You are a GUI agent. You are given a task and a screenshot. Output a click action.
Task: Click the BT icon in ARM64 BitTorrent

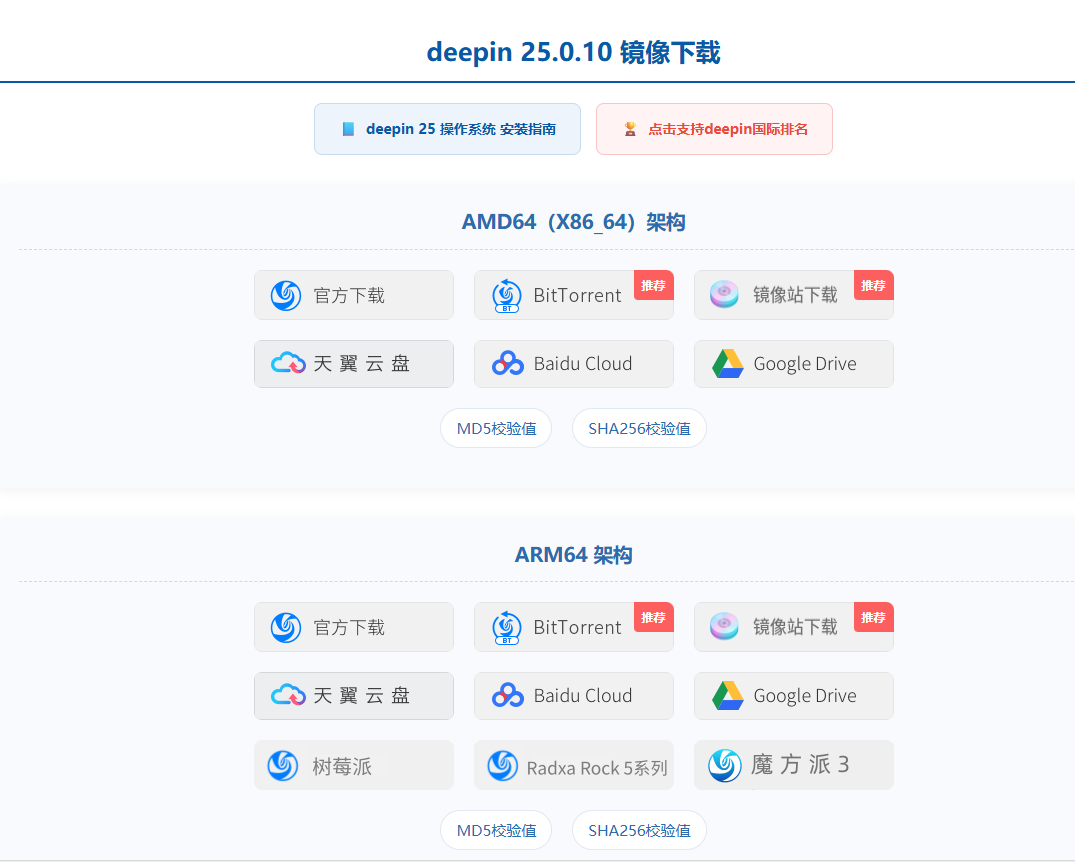(x=507, y=627)
